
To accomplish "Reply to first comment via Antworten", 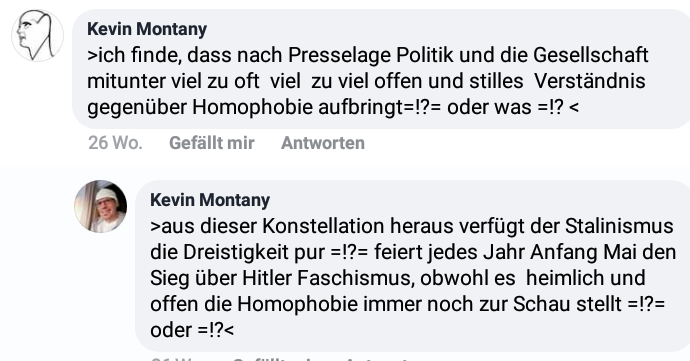I will coord(323,143).
